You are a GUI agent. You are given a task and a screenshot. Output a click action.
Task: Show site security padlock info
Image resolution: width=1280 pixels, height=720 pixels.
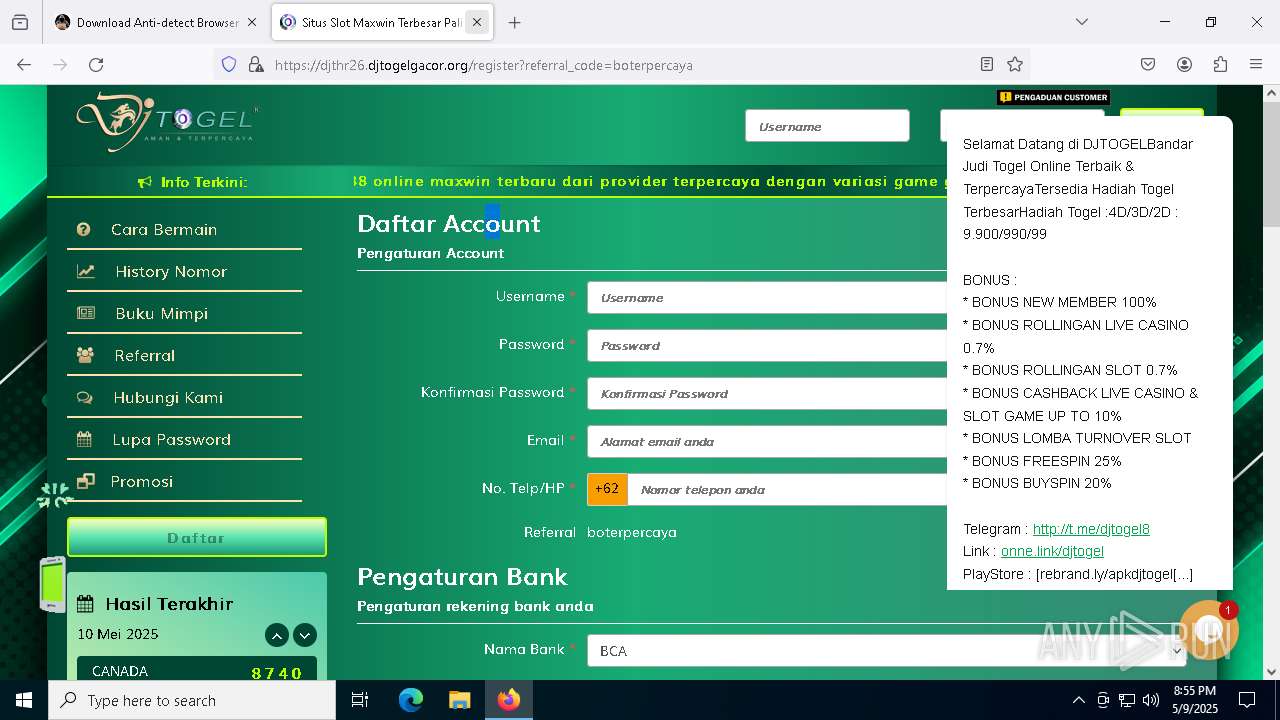[256, 65]
